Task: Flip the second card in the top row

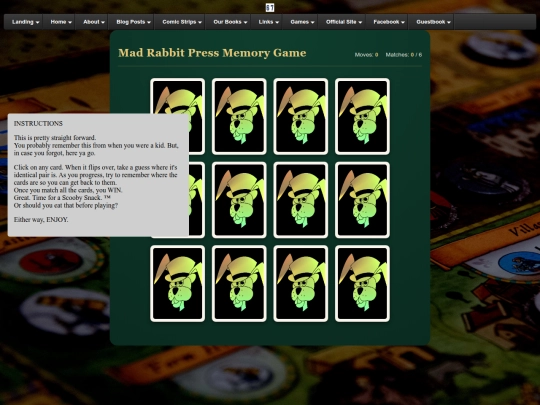Action: [x=239, y=116]
